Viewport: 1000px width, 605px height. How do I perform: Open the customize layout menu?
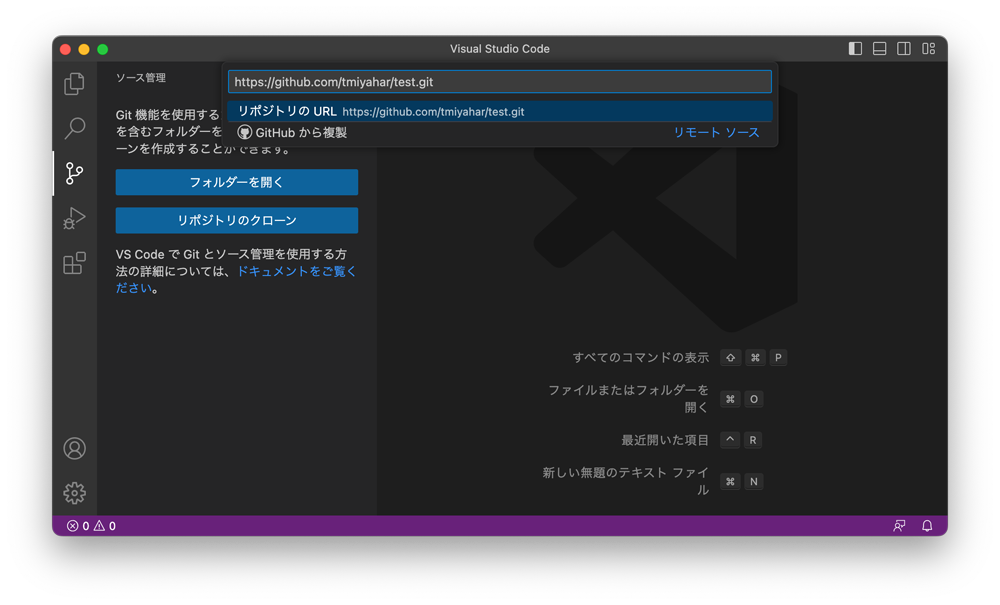coord(929,49)
